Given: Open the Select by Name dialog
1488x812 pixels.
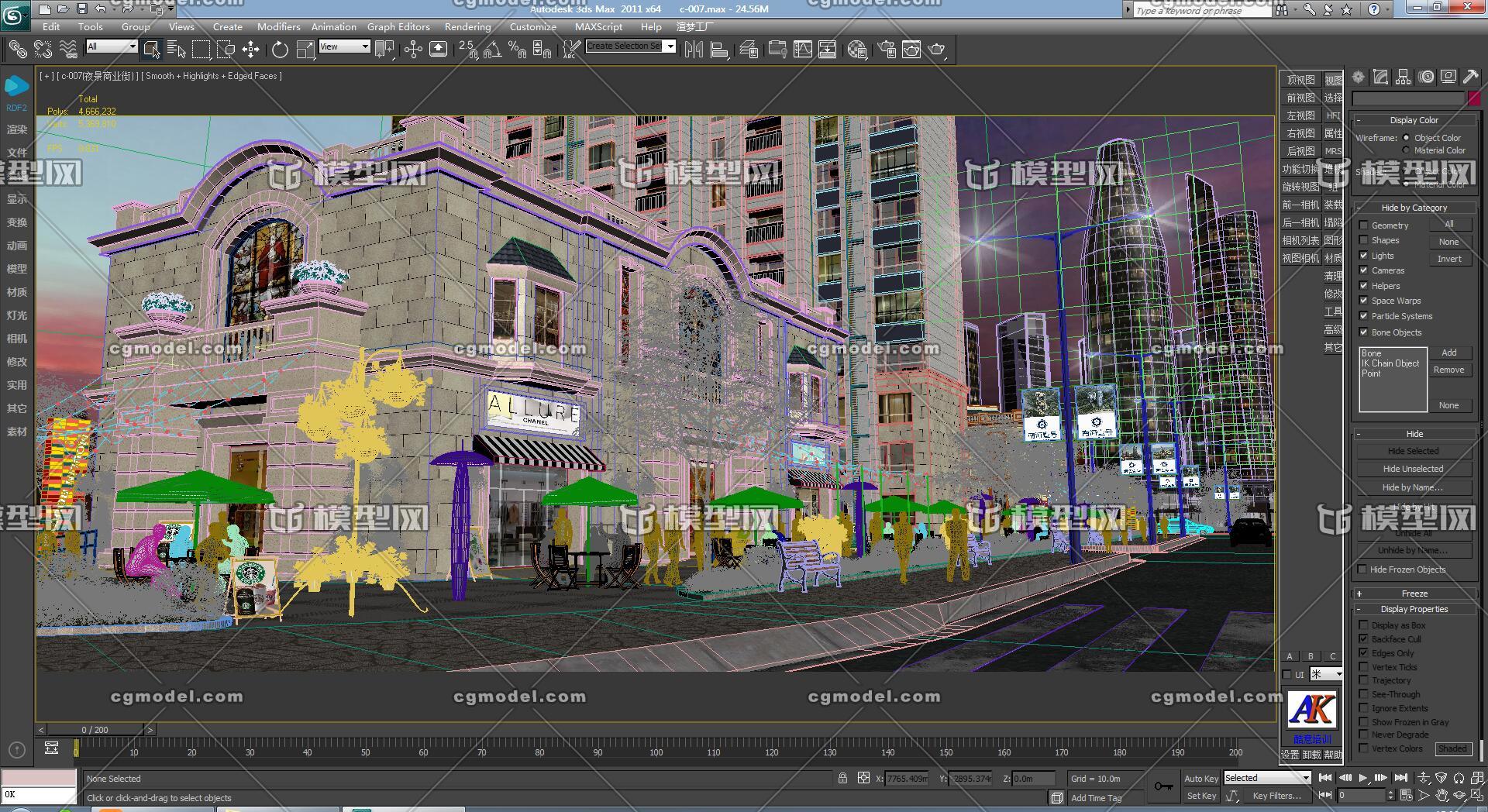Looking at the screenshot, I should [177, 50].
